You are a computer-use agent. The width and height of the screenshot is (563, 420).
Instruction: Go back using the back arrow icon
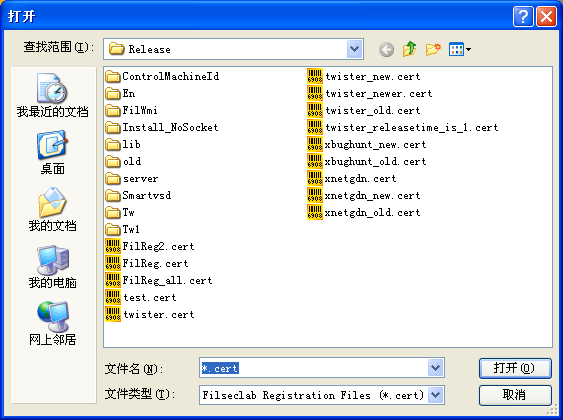point(386,49)
